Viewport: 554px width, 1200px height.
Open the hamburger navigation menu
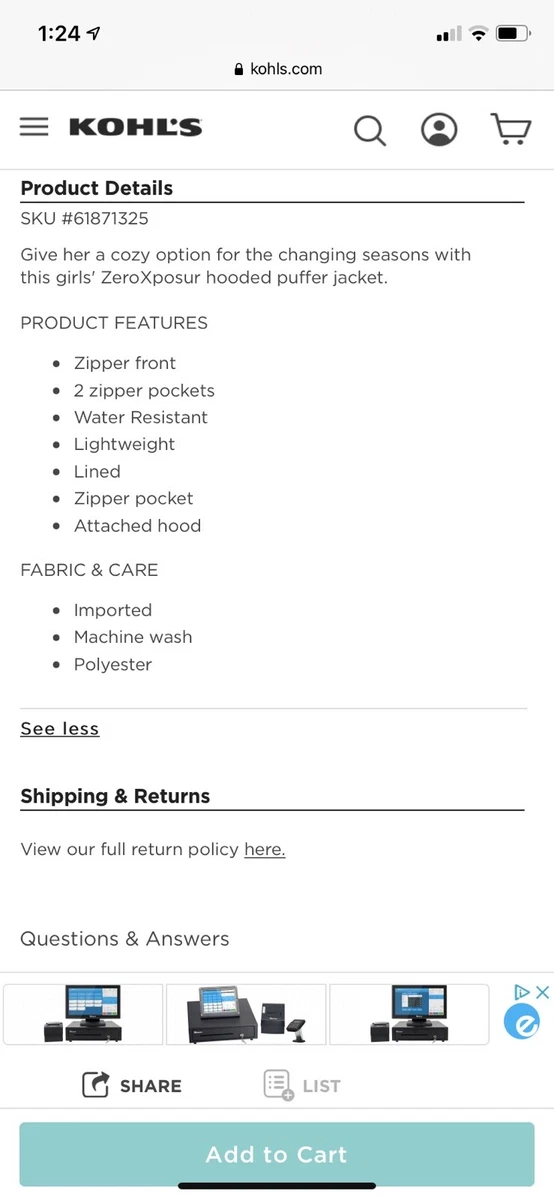[34, 127]
